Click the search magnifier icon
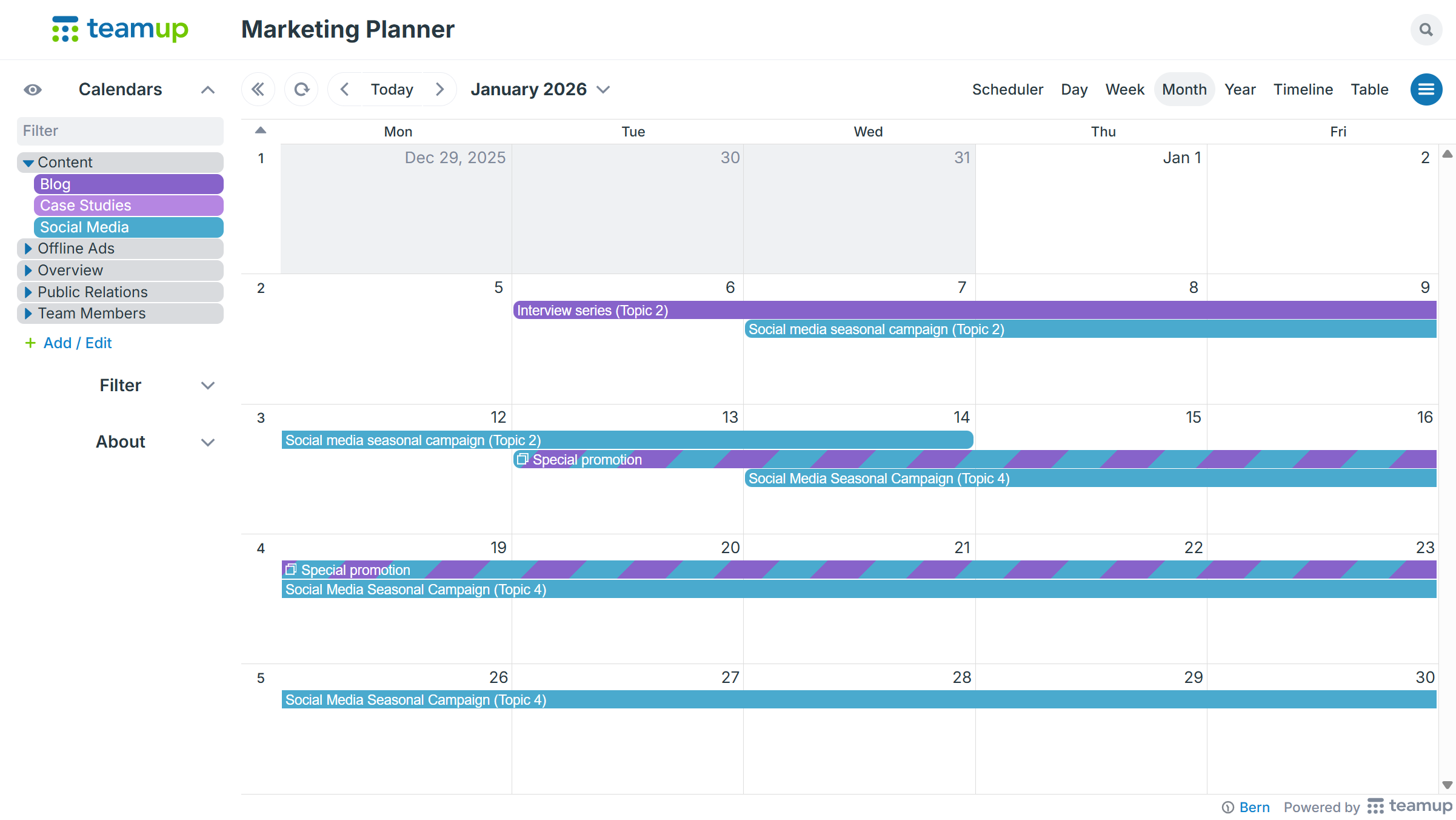The height and width of the screenshot is (820, 1456). [x=1426, y=30]
